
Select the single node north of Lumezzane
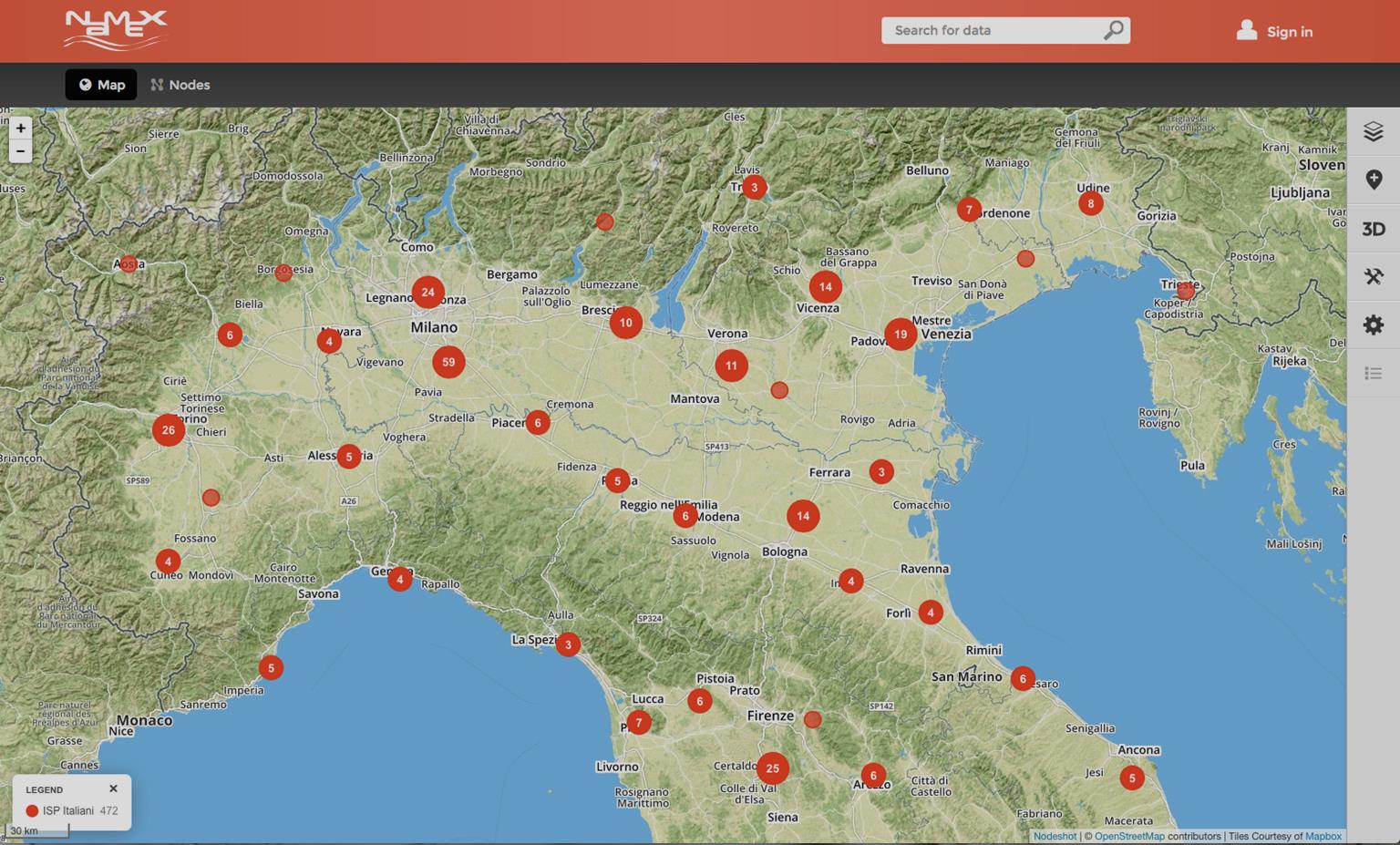(604, 222)
